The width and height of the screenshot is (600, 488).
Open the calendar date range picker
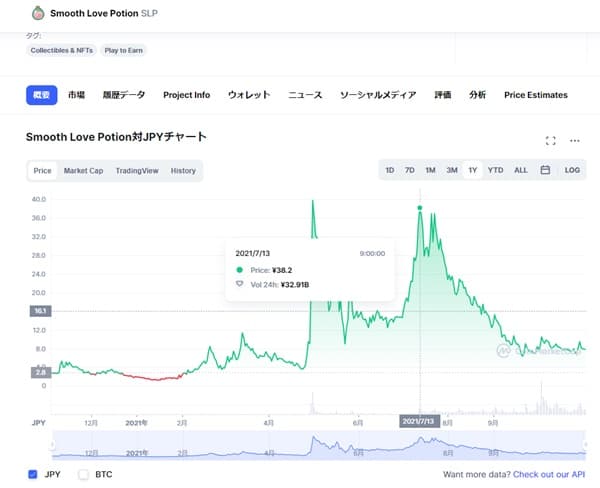tap(545, 171)
